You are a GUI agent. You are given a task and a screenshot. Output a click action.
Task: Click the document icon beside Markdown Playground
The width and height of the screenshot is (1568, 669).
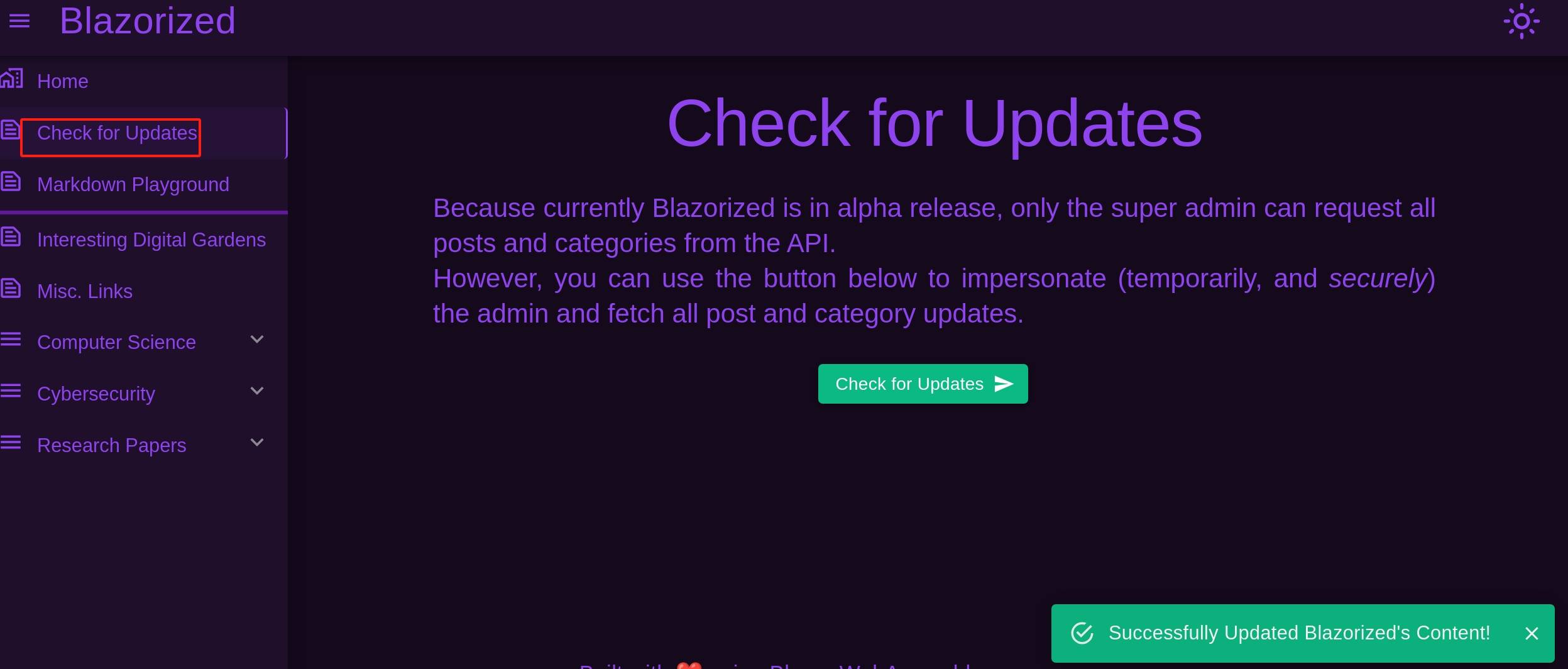[10, 181]
